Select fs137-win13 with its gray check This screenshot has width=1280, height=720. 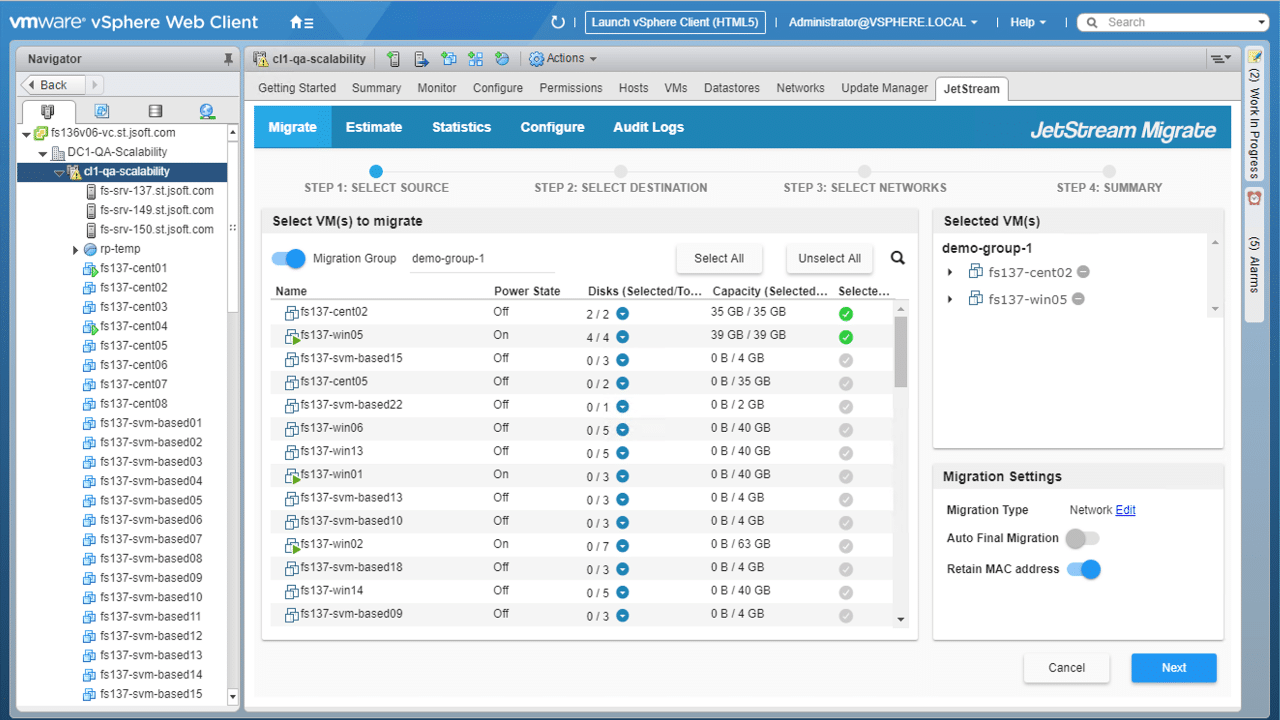846,452
